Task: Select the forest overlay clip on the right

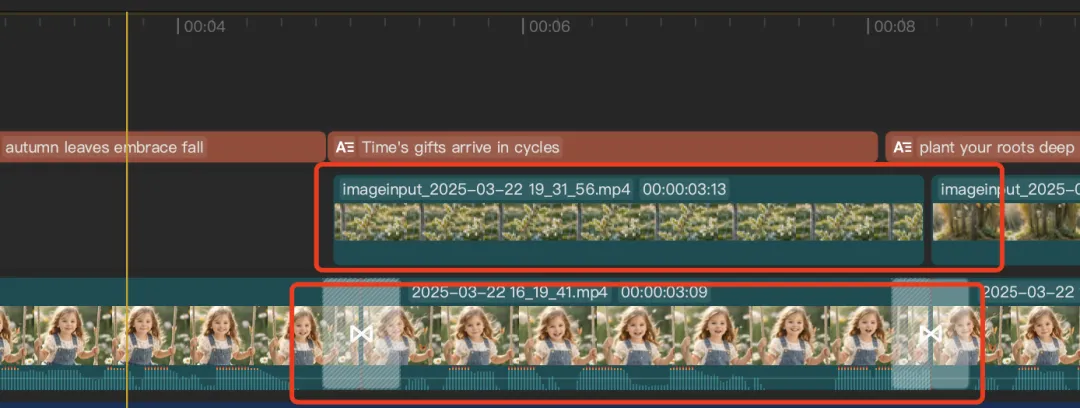Action: (1006, 220)
